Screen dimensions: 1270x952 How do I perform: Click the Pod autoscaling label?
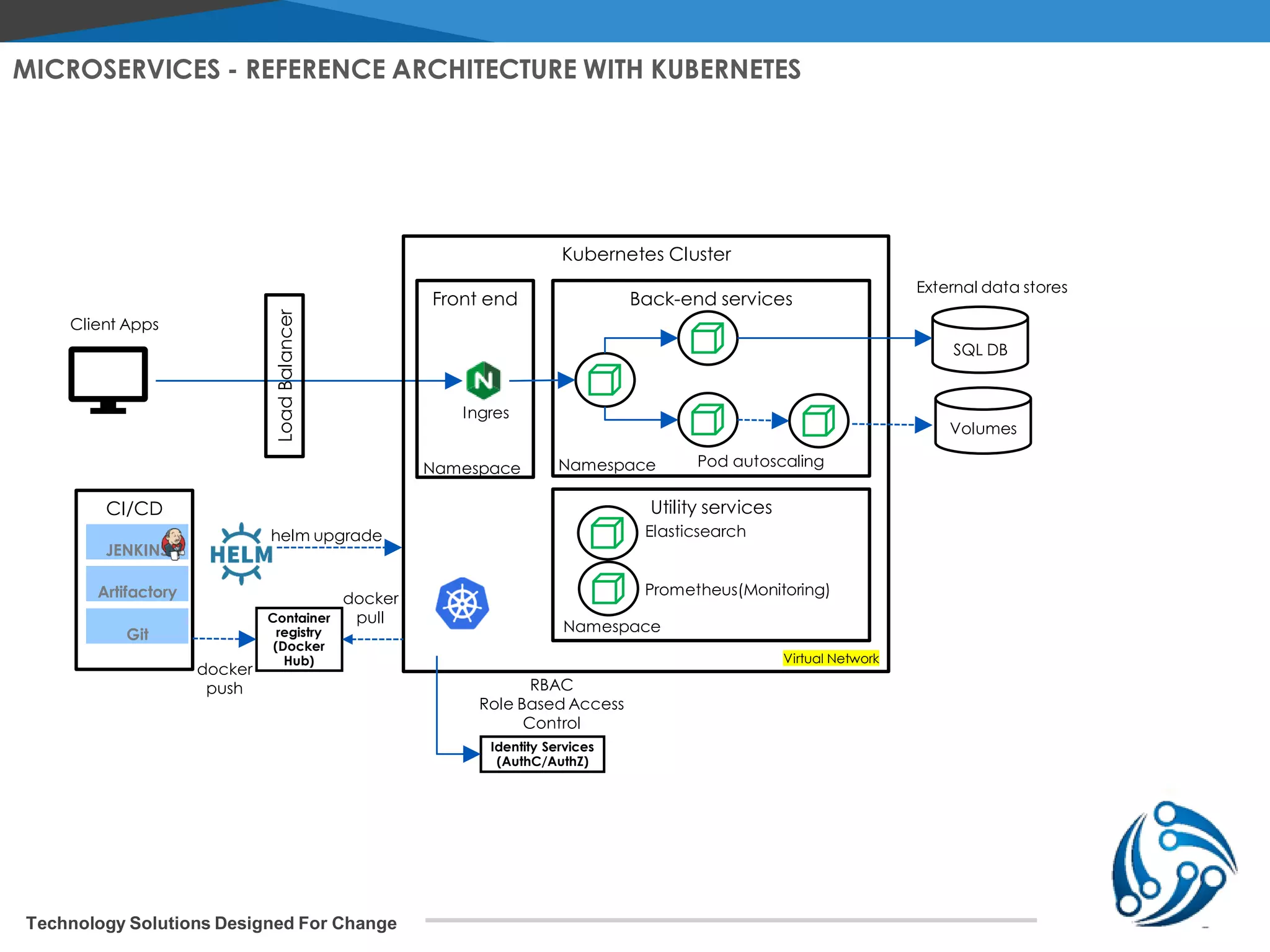[x=760, y=461]
